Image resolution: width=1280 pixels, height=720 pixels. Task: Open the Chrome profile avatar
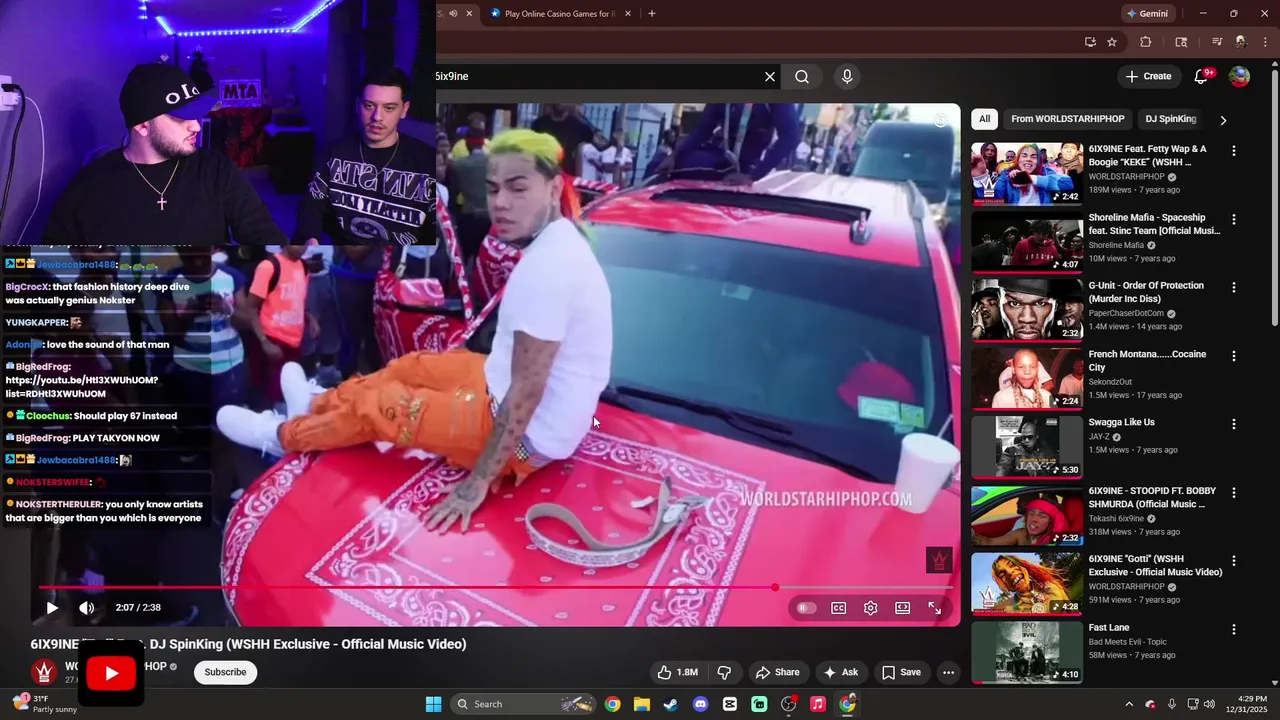pos(1241,42)
